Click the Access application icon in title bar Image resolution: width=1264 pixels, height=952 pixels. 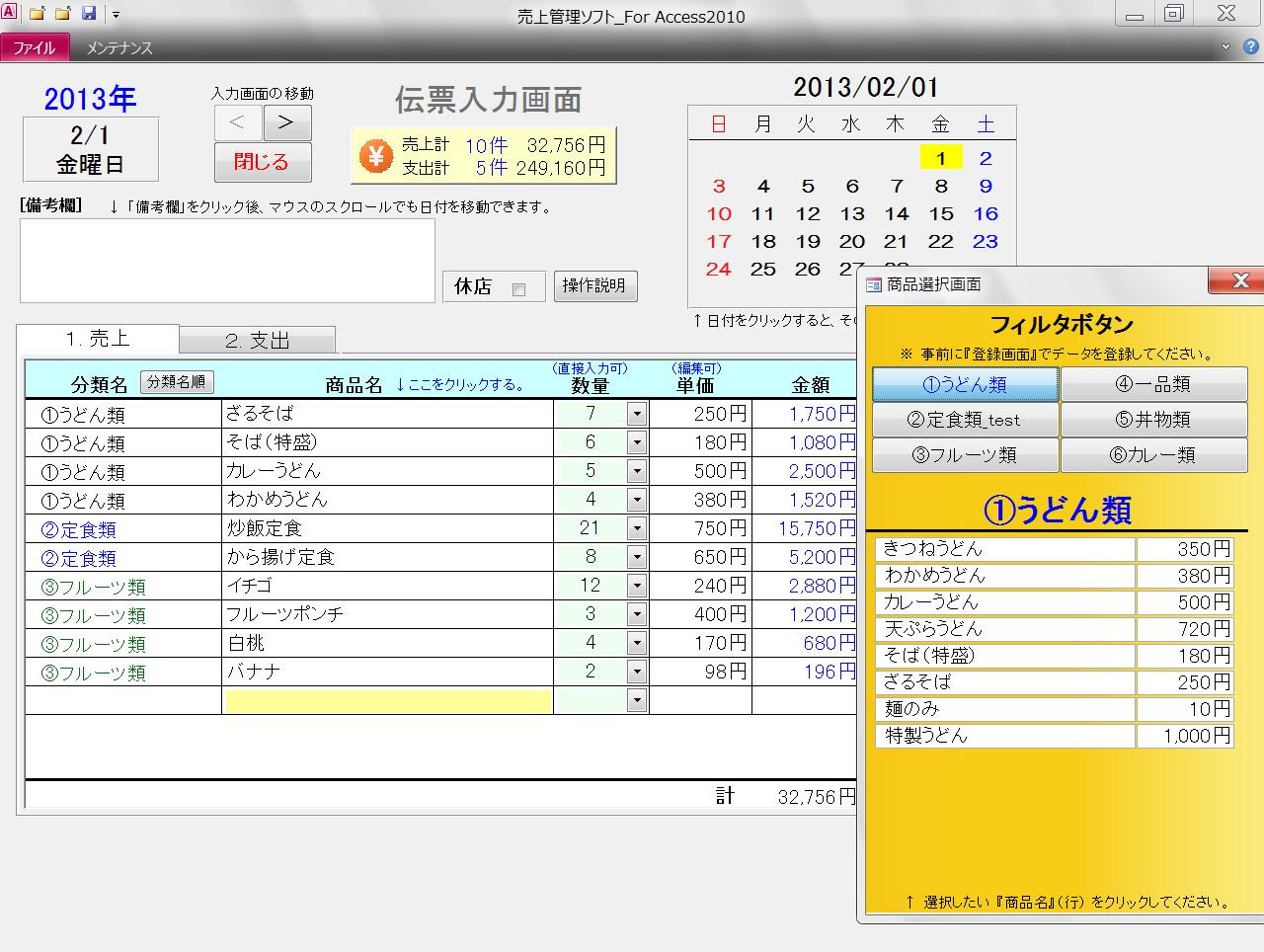pos(10,13)
